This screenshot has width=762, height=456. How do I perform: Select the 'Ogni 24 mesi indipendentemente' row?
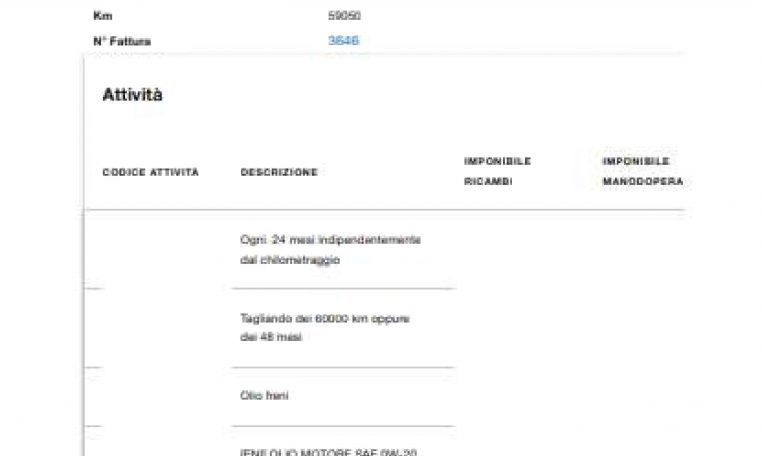click(x=330, y=240)
